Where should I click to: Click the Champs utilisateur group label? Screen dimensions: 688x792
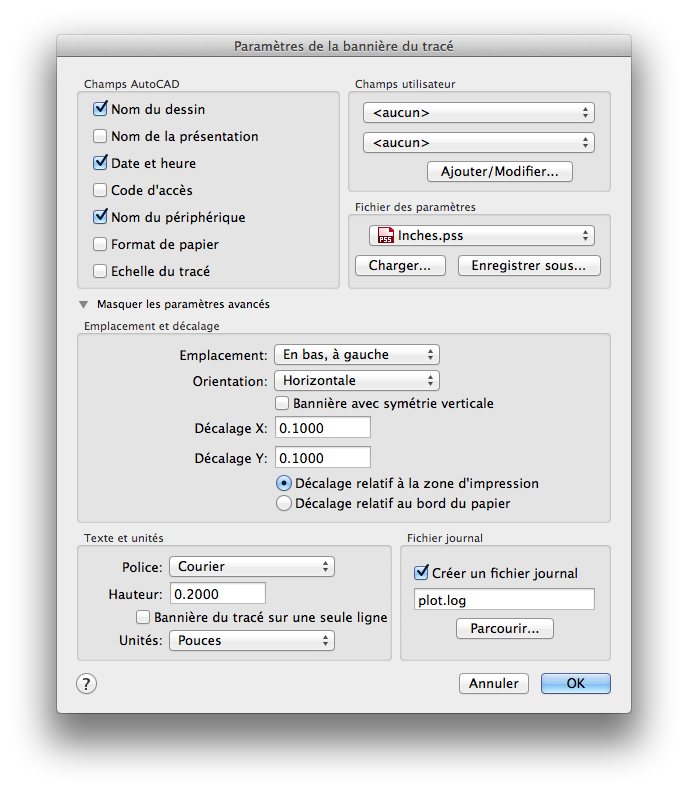[405, 84]
